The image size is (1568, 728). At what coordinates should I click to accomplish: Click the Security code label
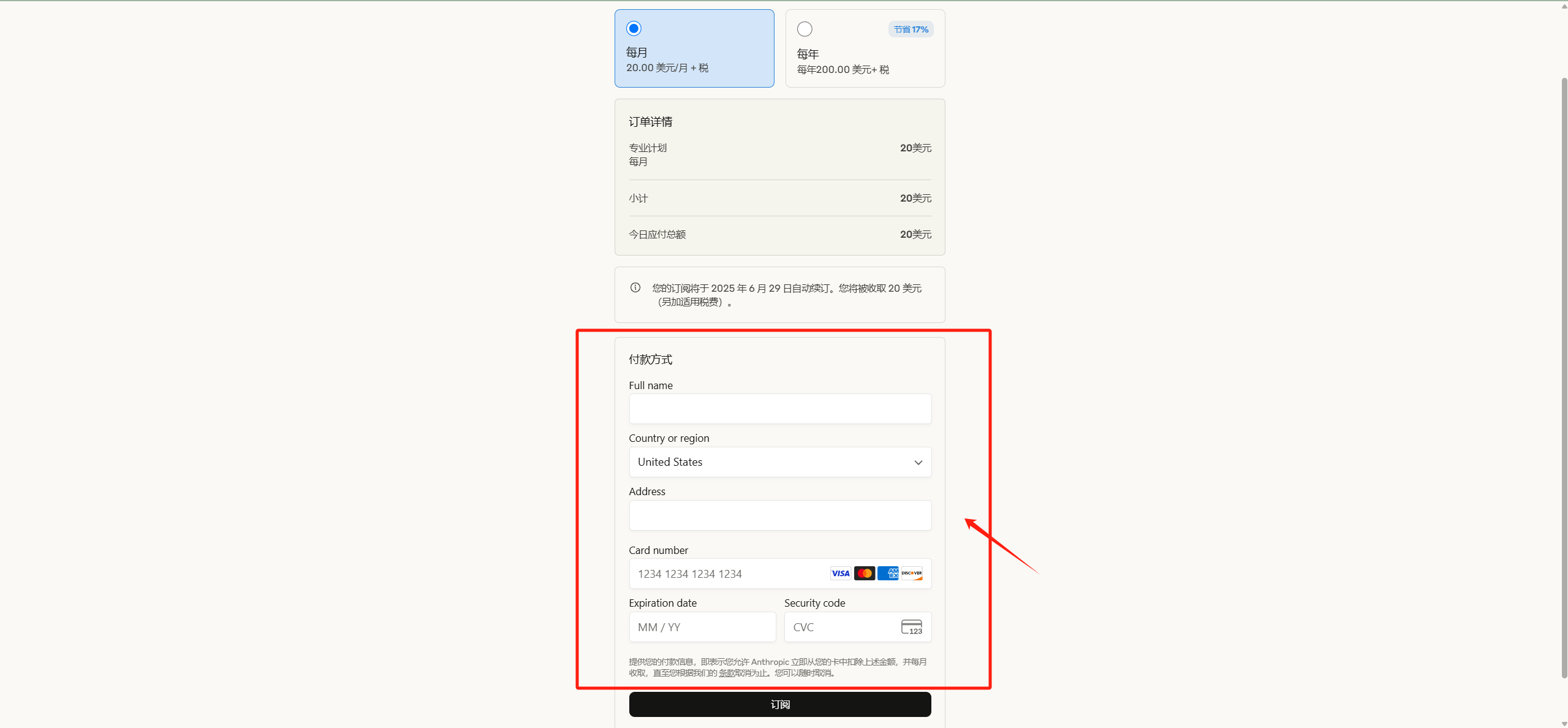tap(814, 603)
